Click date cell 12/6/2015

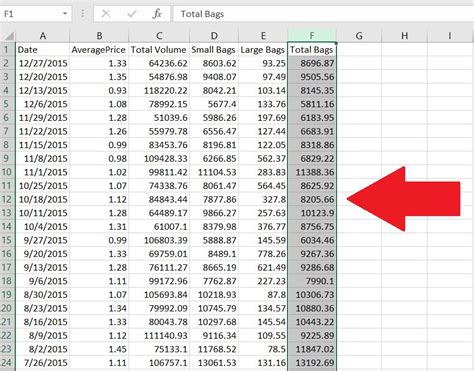point(43,104)
